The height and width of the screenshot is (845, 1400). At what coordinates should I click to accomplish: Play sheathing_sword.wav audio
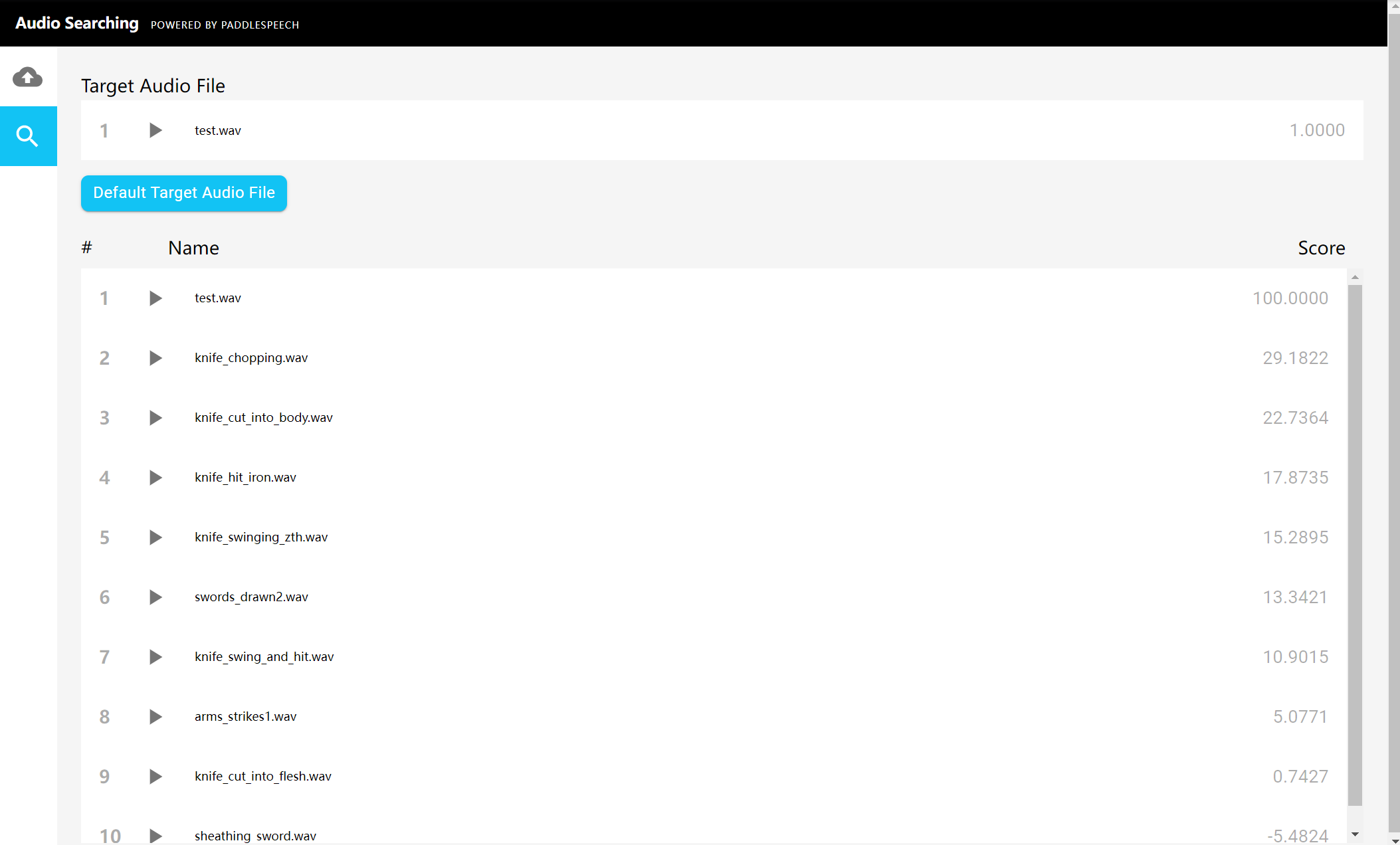pyautogui.click(x=155, y=836)
